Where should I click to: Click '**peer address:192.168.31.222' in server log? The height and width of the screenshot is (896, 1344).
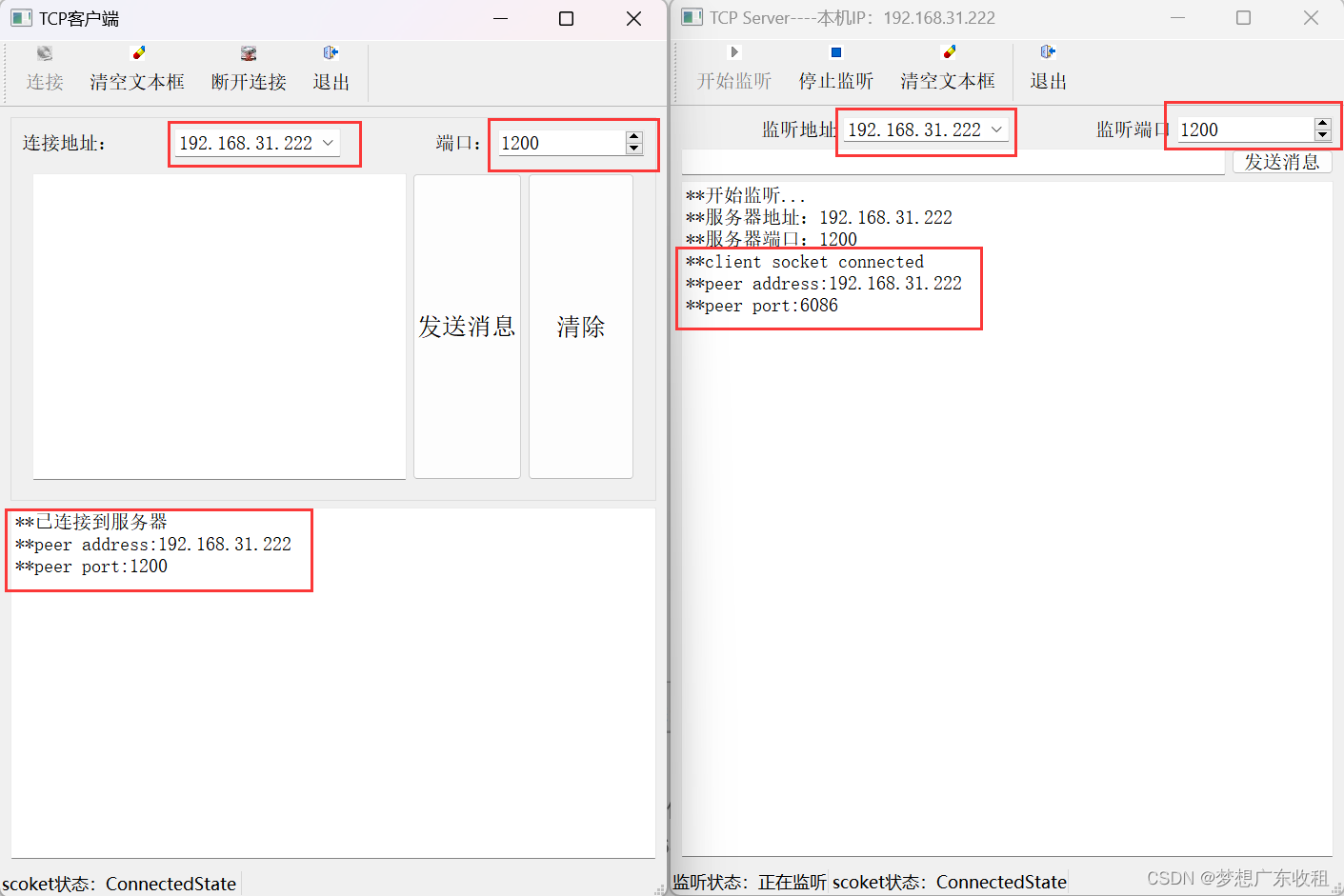(824, 284)
